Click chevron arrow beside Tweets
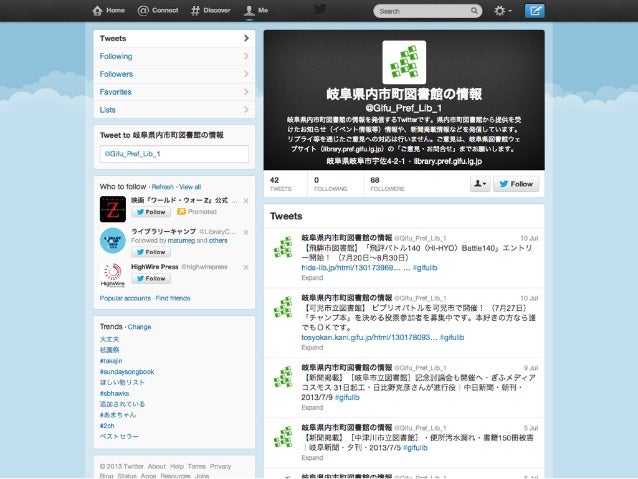Viewport: 638px width, 479px height. 246,38
